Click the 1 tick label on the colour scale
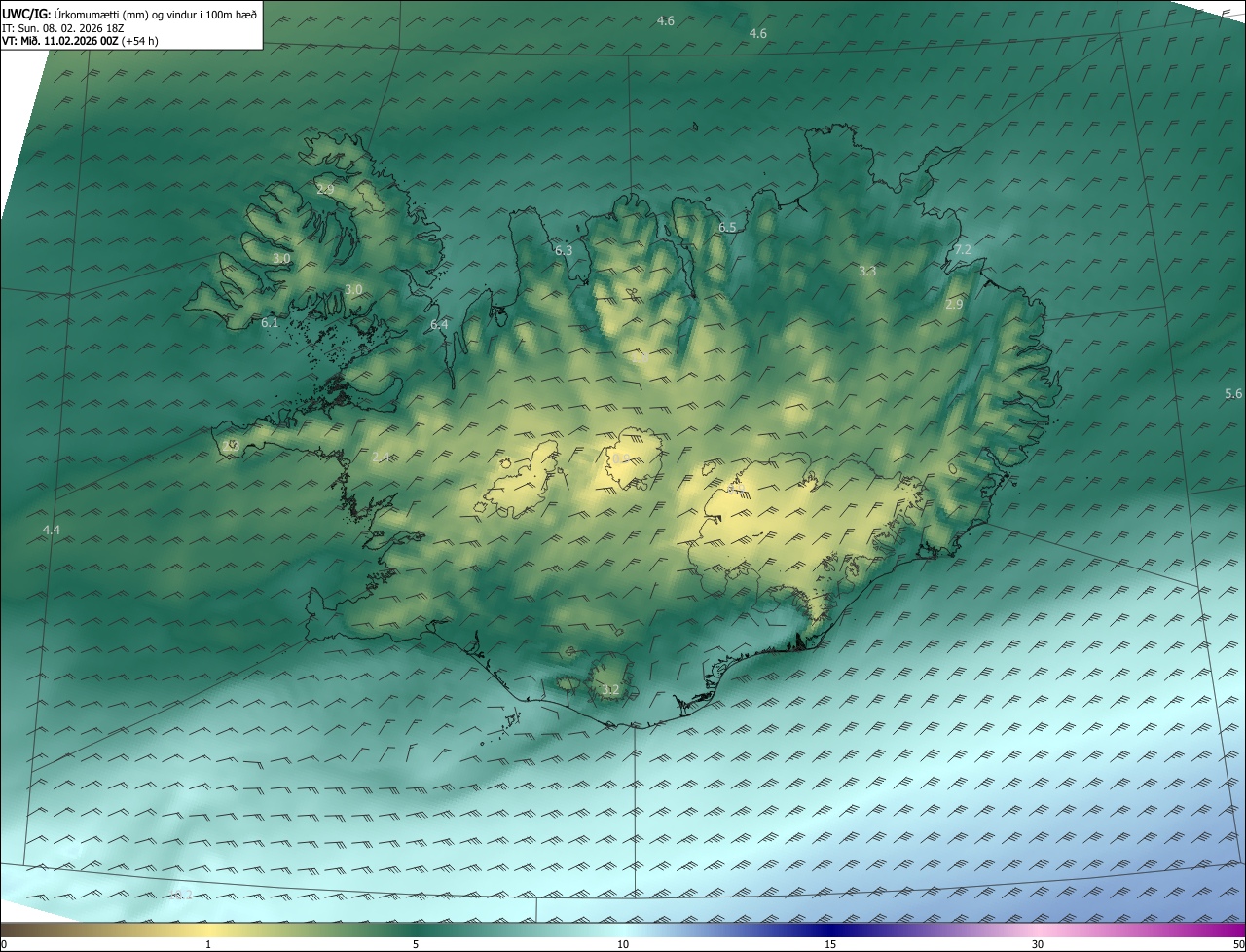 pos(208,945)
